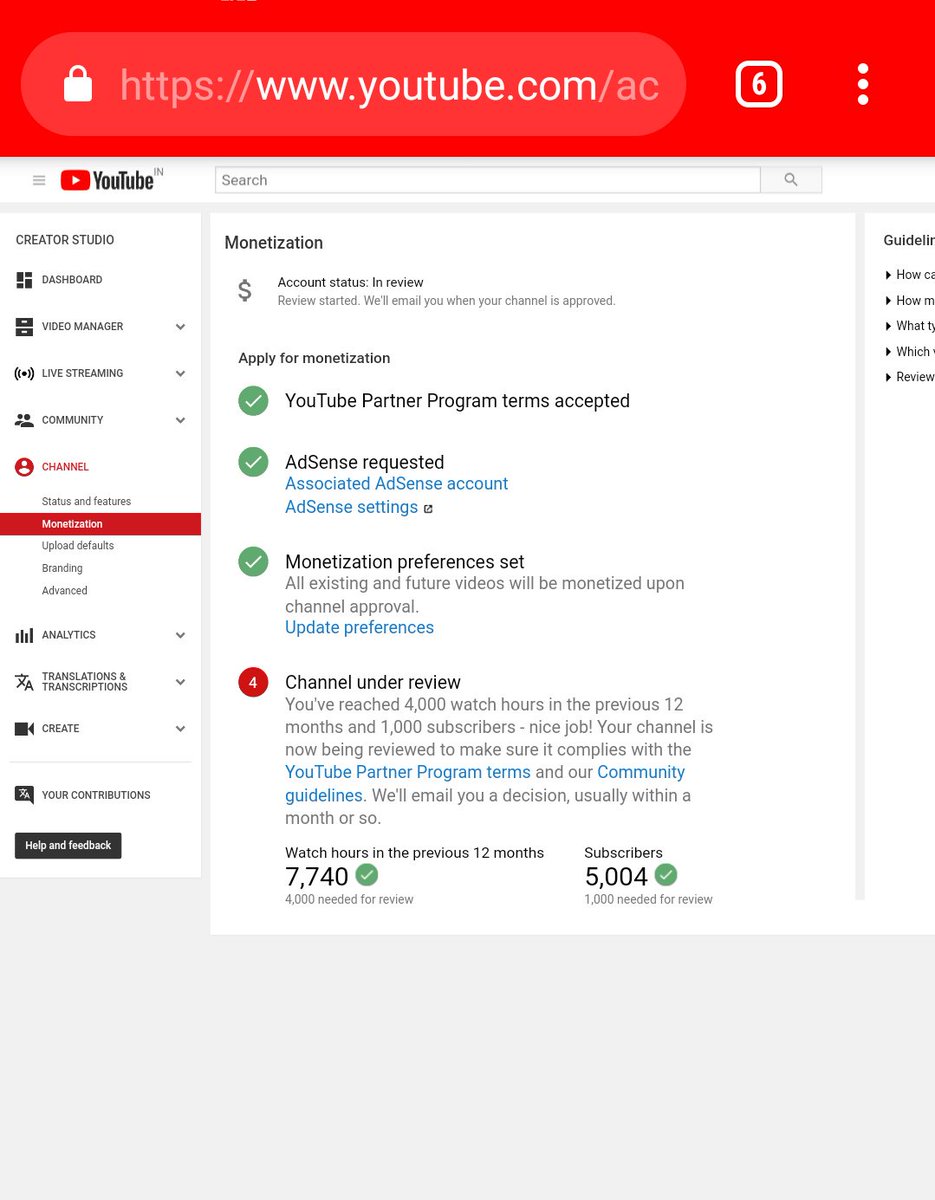Image resolution: width=935 pixels, height=1200 pixels.
Task: Expand the guideline starting 'How m'
Action: point(909,301)
